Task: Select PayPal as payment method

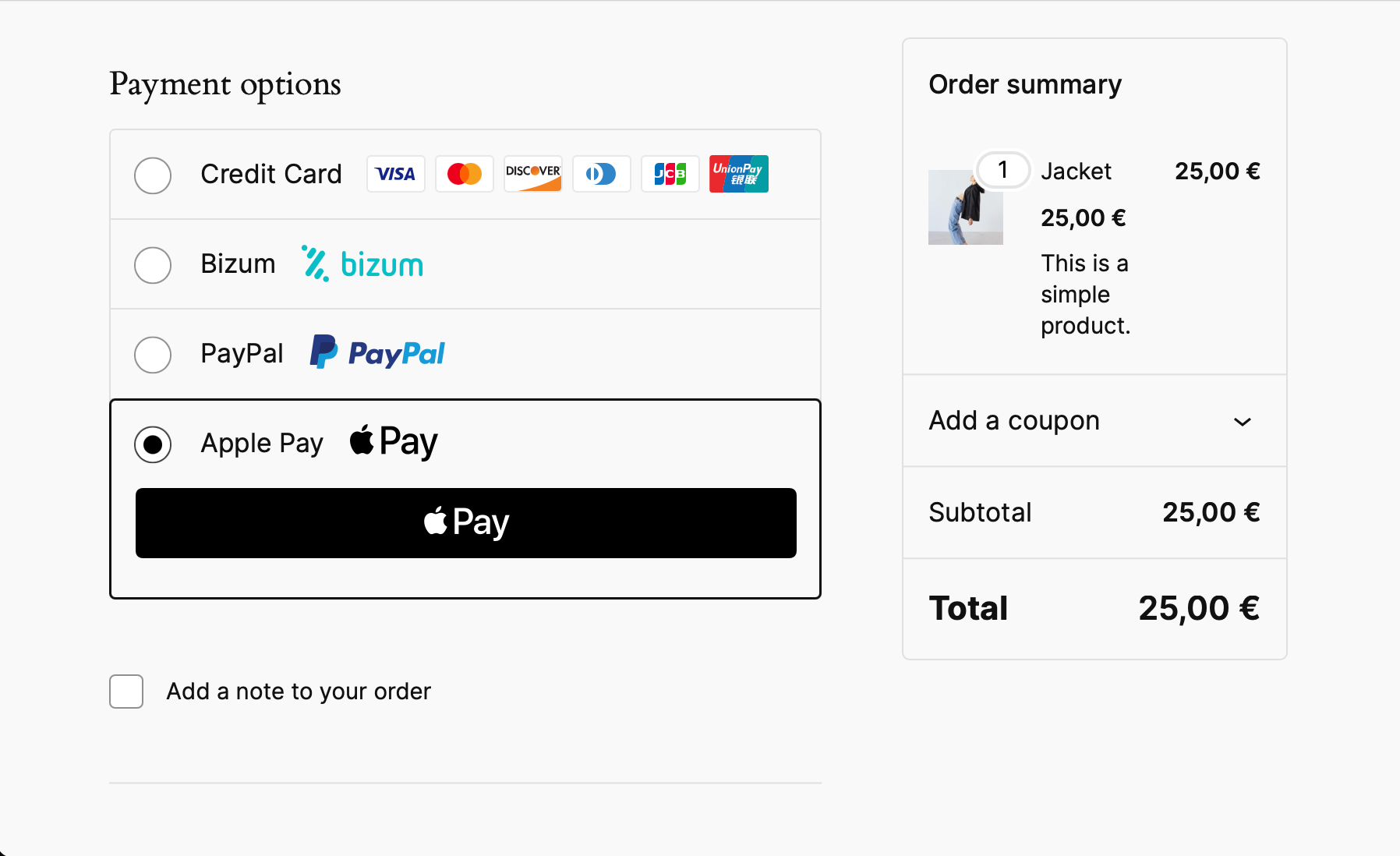Action: pos(153,355)
